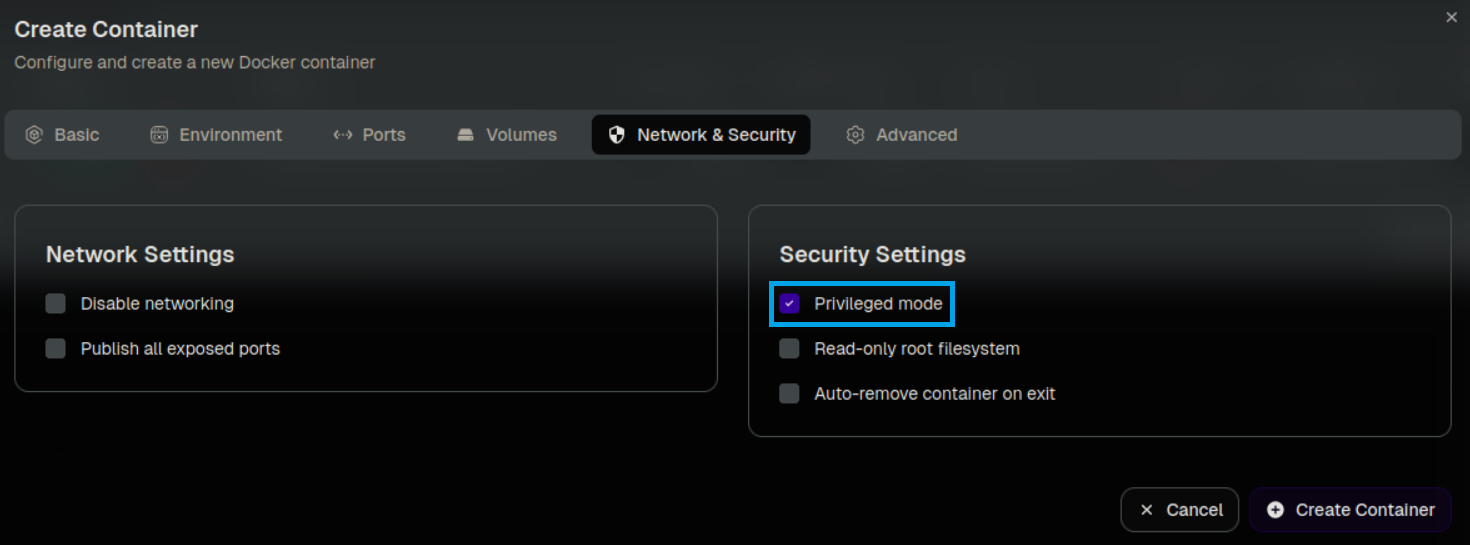This screenshot has height=545, width=1470.
Task: Cancel the container creation dialog
Action: (x=1180, y=510)
